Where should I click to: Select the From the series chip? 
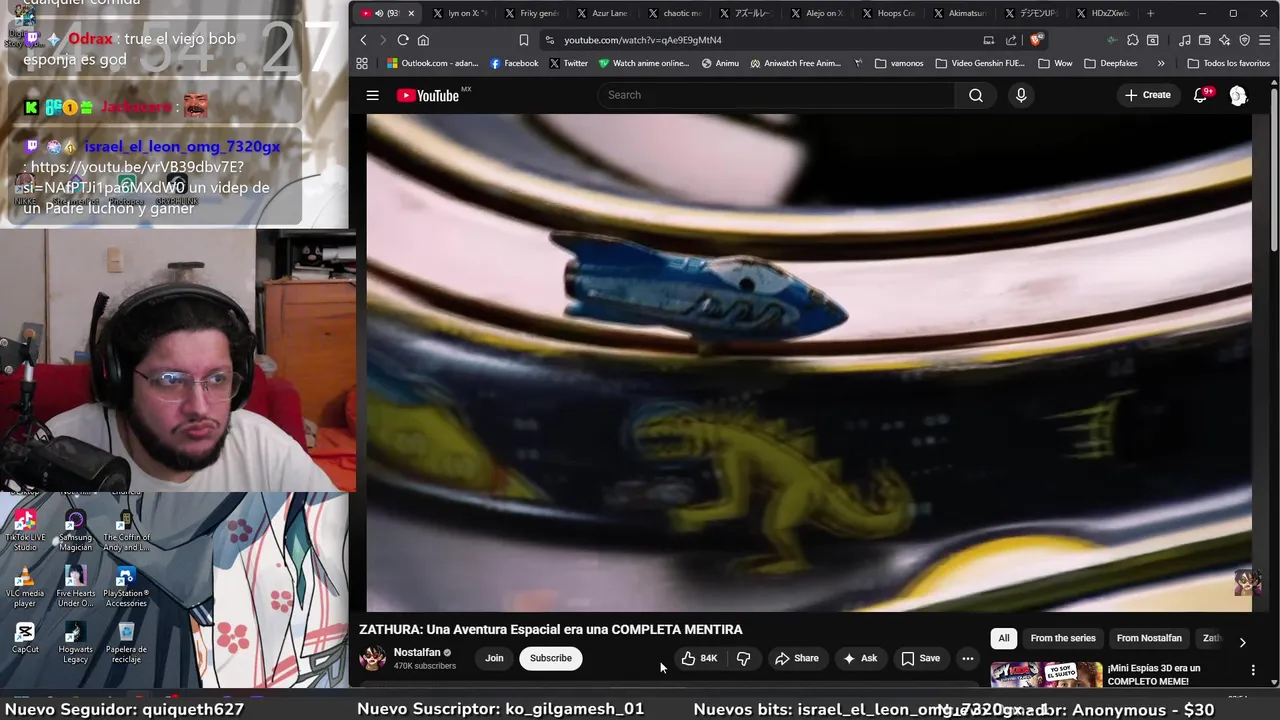(1063, 638)
